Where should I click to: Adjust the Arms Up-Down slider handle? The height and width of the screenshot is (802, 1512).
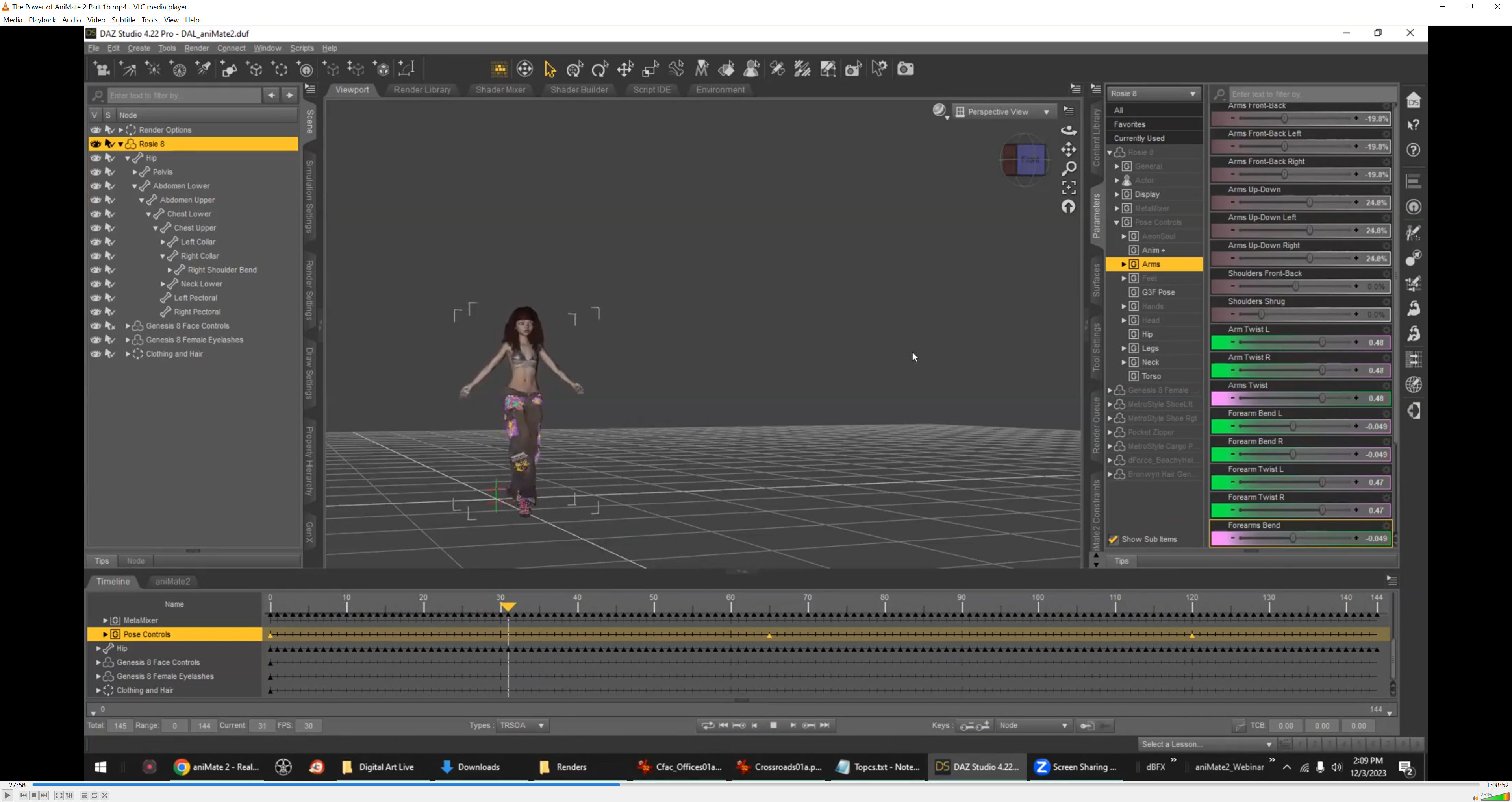point(1310,202)
